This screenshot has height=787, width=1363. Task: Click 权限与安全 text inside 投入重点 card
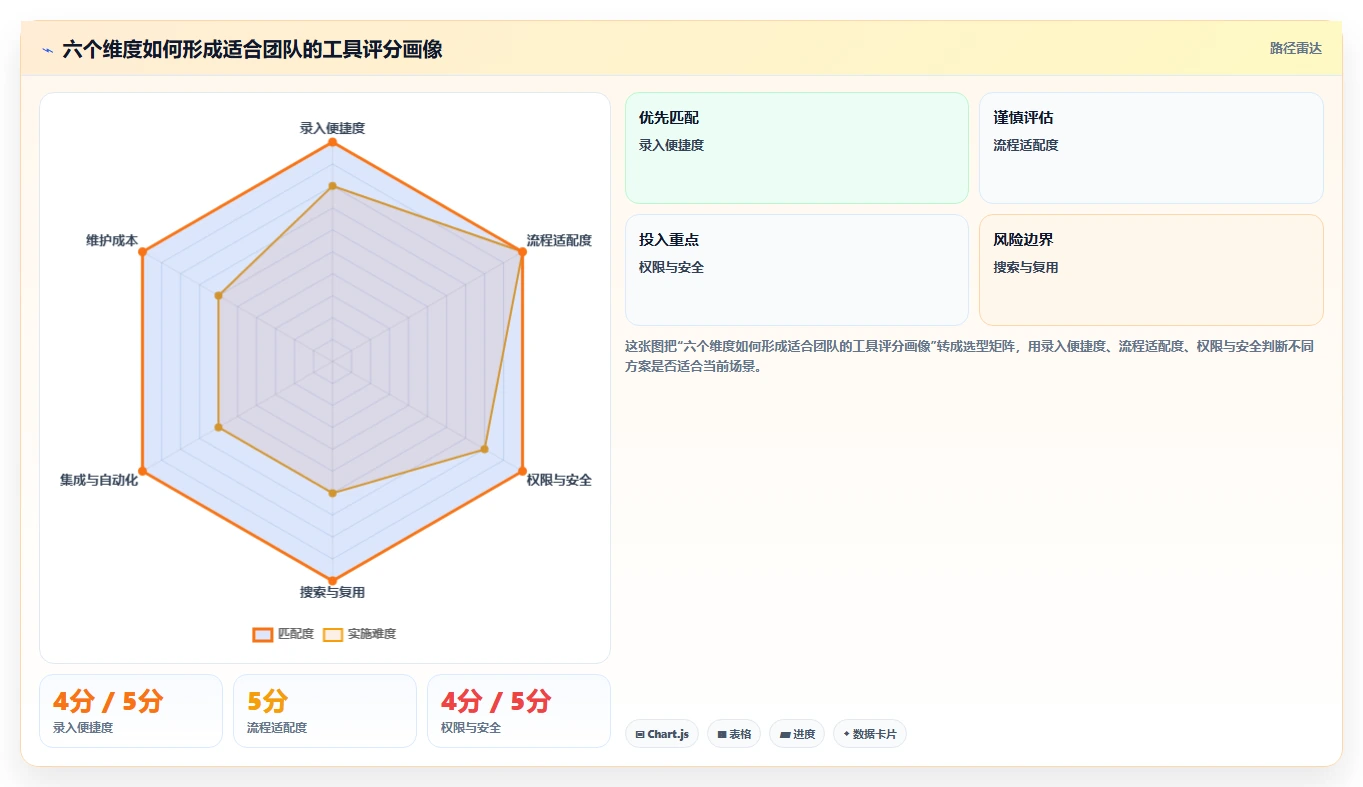click(x=671, y=267)
